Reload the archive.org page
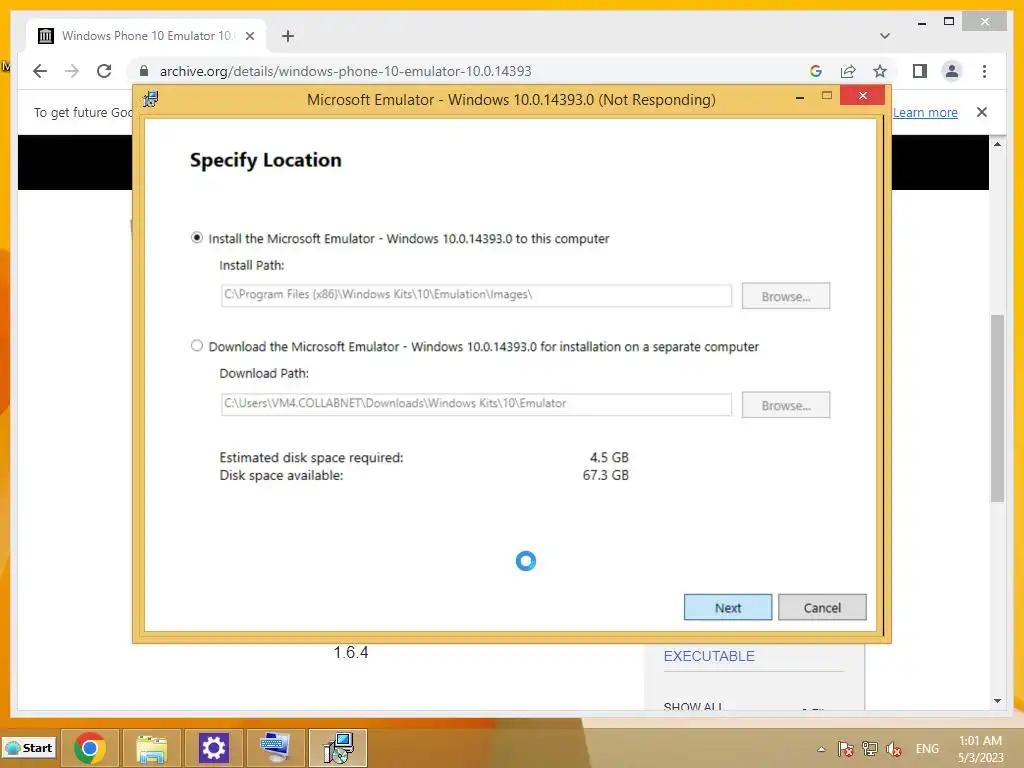1024x768 pixels. (x=104, y=71)
